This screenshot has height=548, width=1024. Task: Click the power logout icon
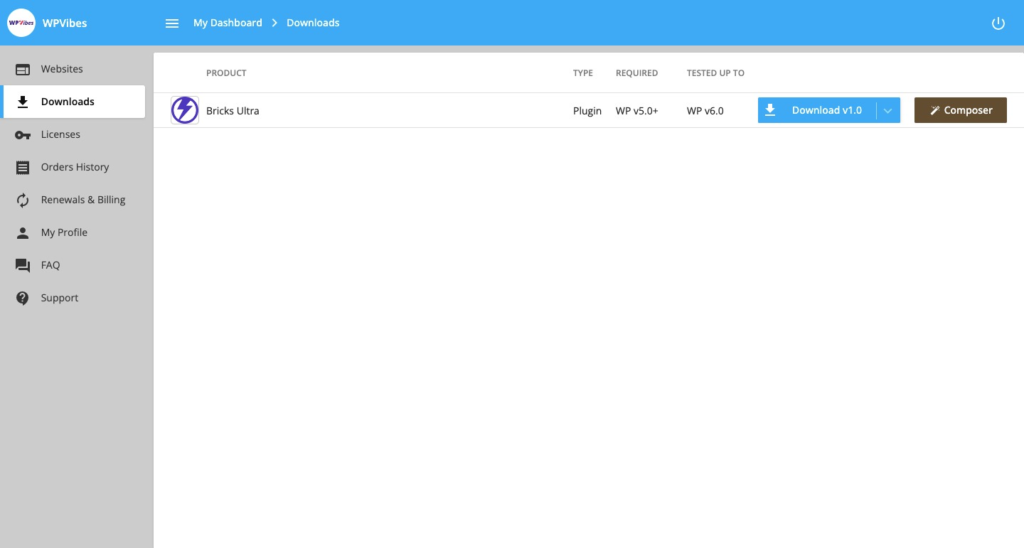point(998,24)
